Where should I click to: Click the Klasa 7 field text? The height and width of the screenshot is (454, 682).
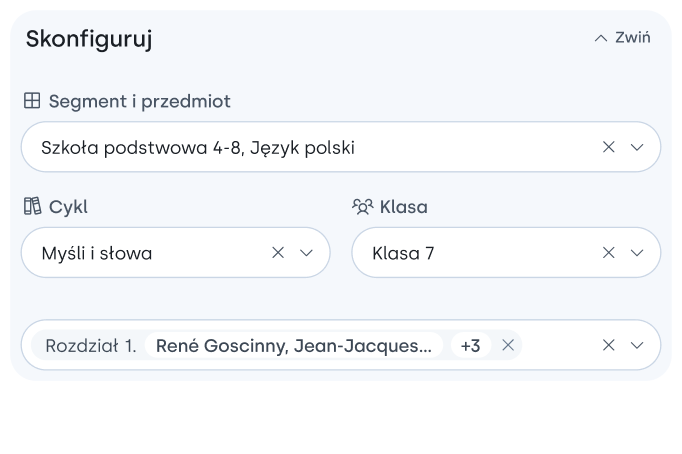(403, 254)
